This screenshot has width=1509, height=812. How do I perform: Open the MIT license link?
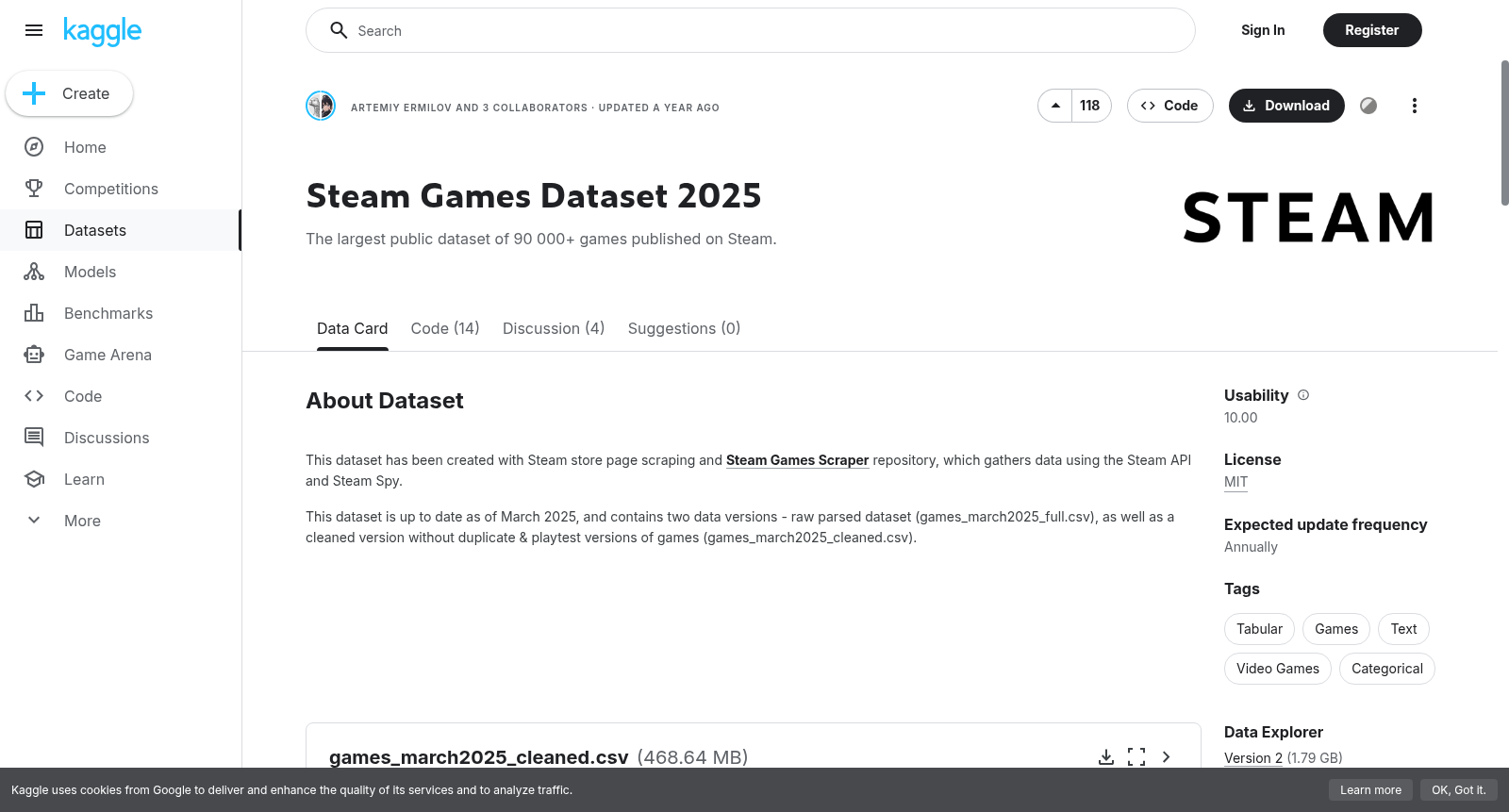pyautogui.click(x=1235, y=482)
